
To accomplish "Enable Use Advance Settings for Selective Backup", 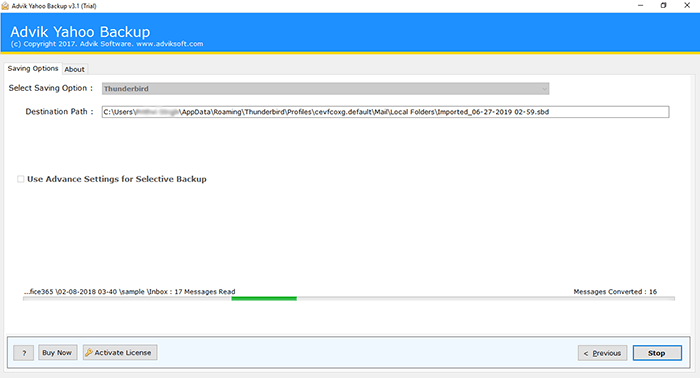I will [x=21, y=179].
